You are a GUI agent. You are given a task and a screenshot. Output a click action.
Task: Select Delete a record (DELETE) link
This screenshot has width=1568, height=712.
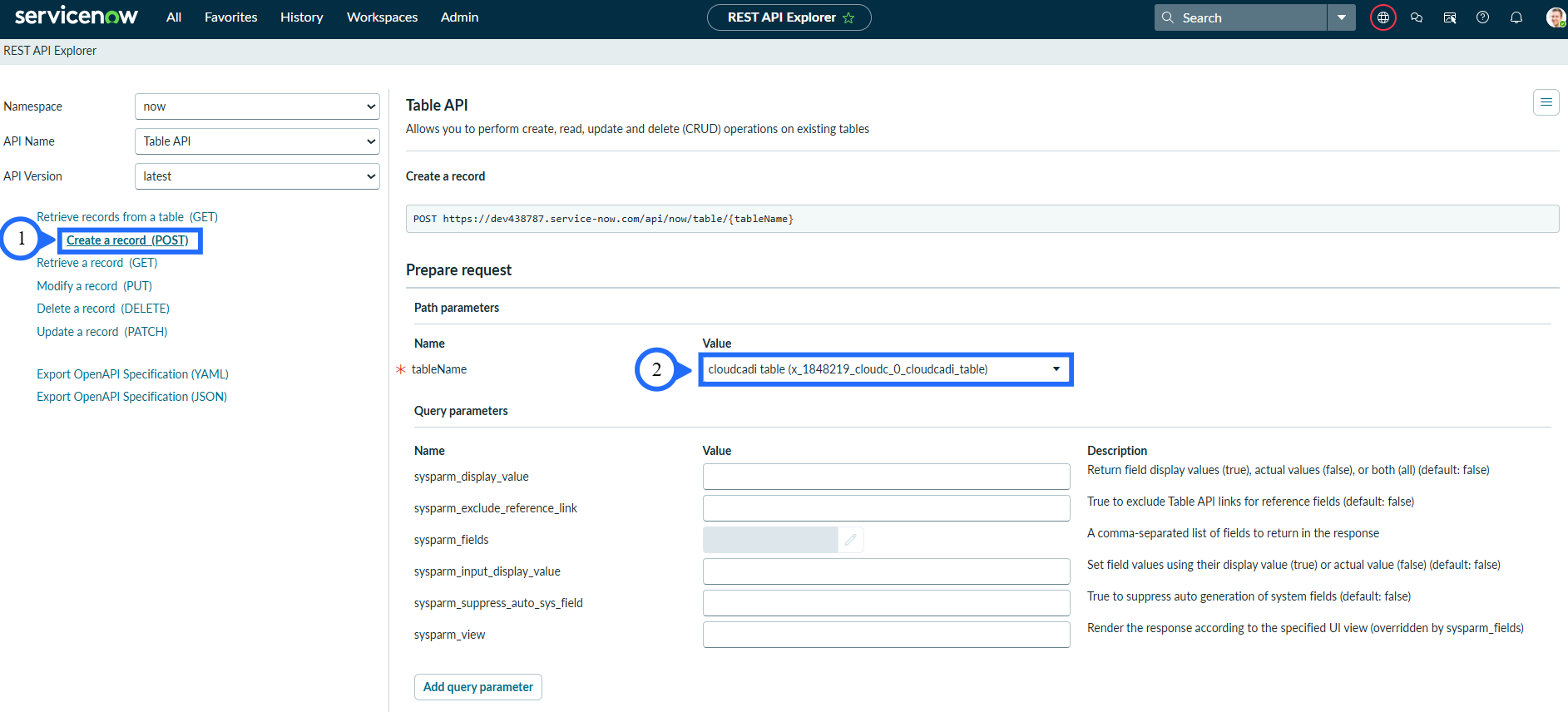coord(103,309)
